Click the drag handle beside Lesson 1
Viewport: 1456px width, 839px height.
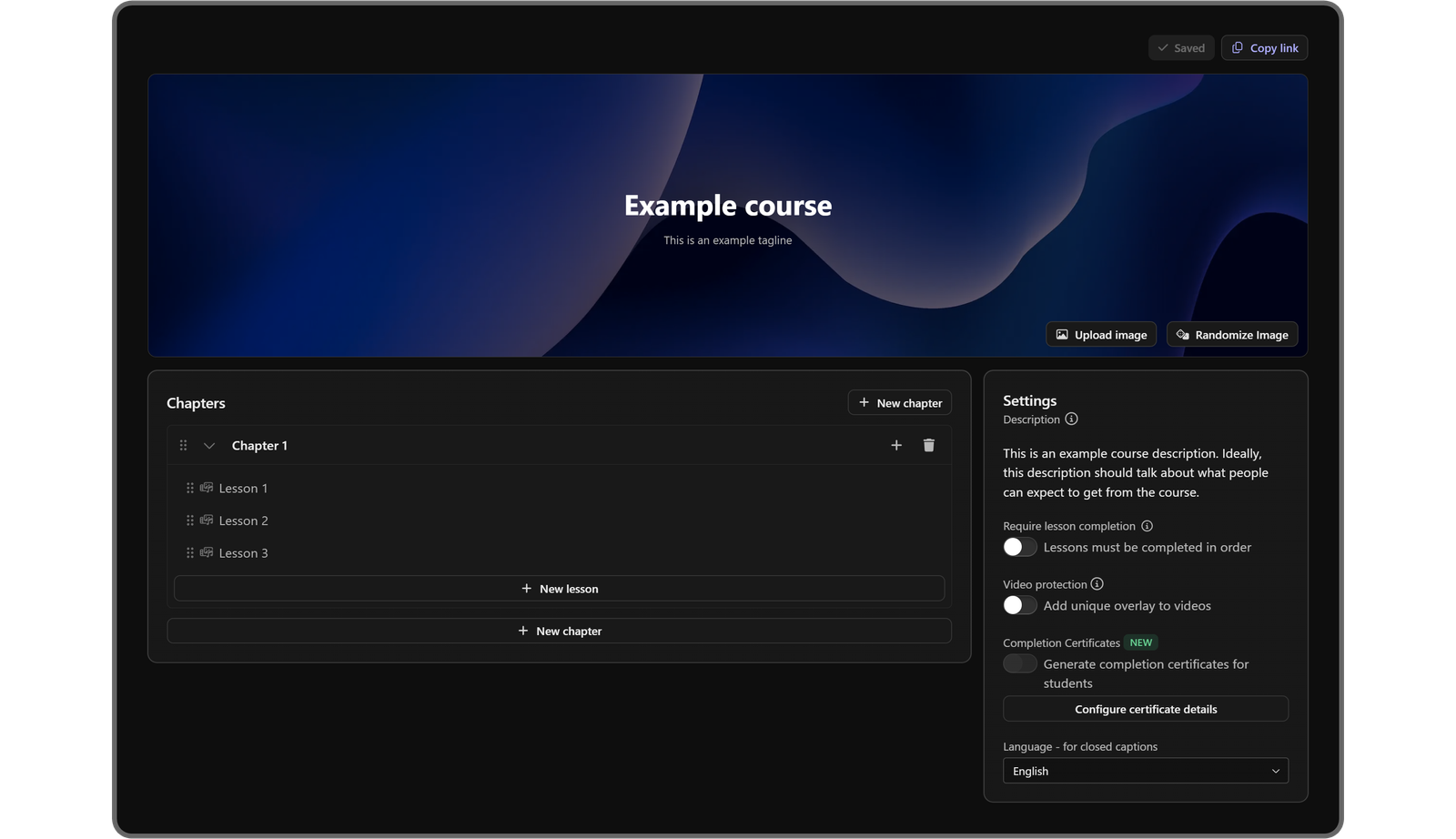click(x=189, y=488)
